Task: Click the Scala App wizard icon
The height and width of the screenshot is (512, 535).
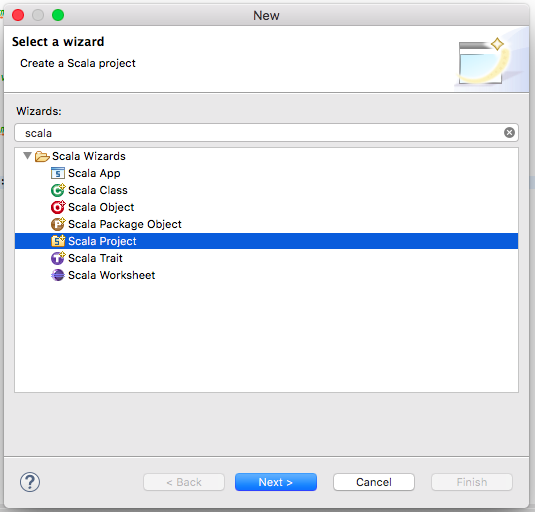Action: (x=58, y=173)
